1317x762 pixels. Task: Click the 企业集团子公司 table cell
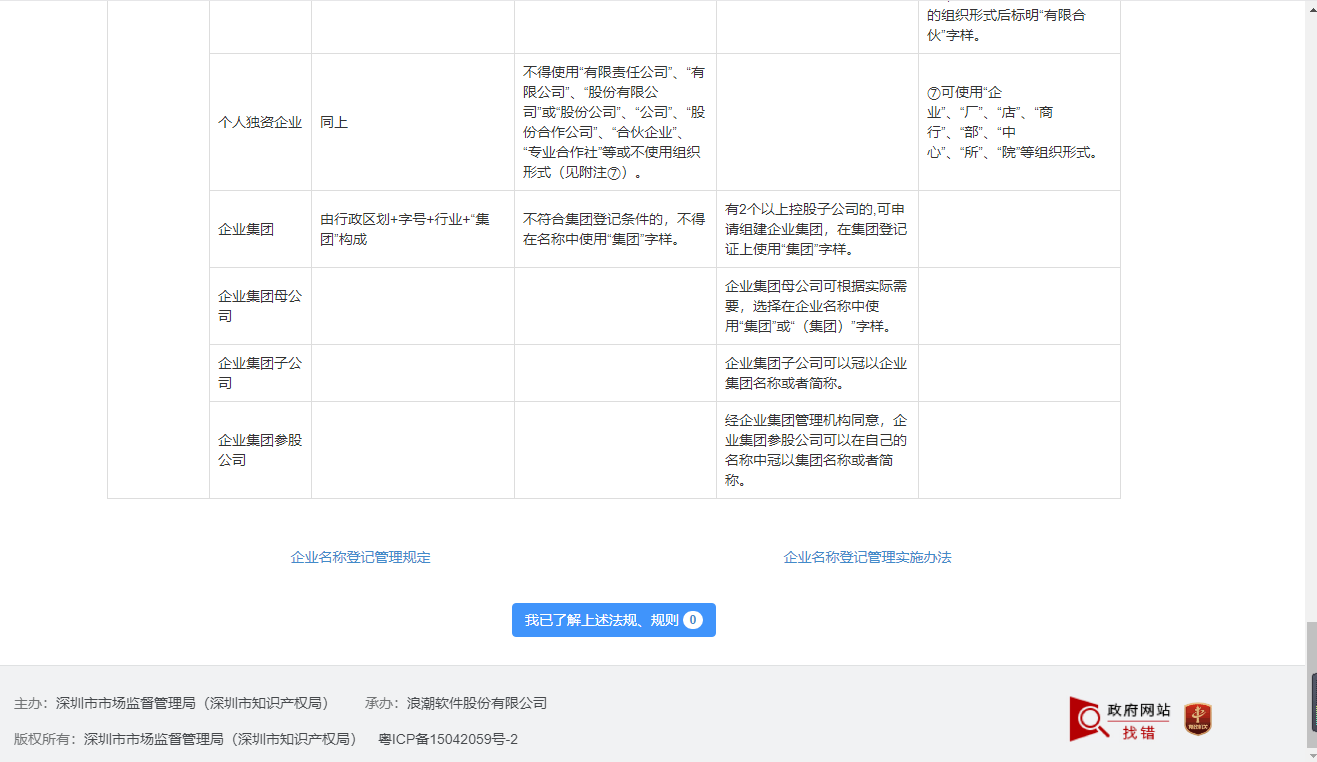point(260,372)
